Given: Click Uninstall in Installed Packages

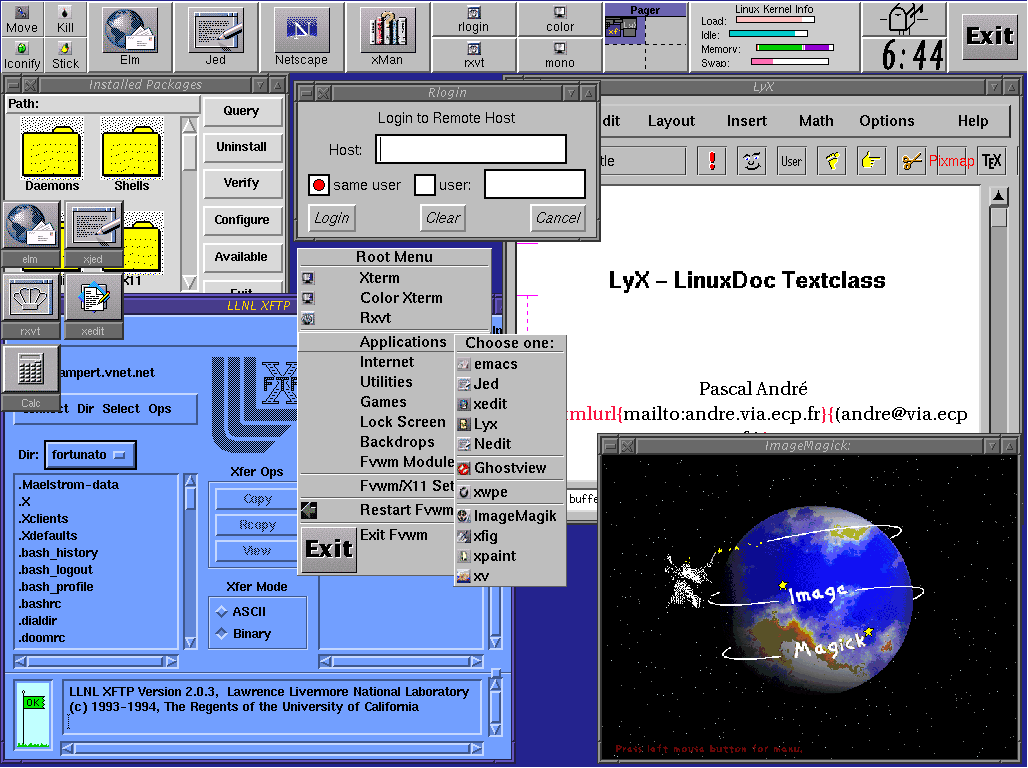Looking at the screenshot, I should tap(241, 147).
